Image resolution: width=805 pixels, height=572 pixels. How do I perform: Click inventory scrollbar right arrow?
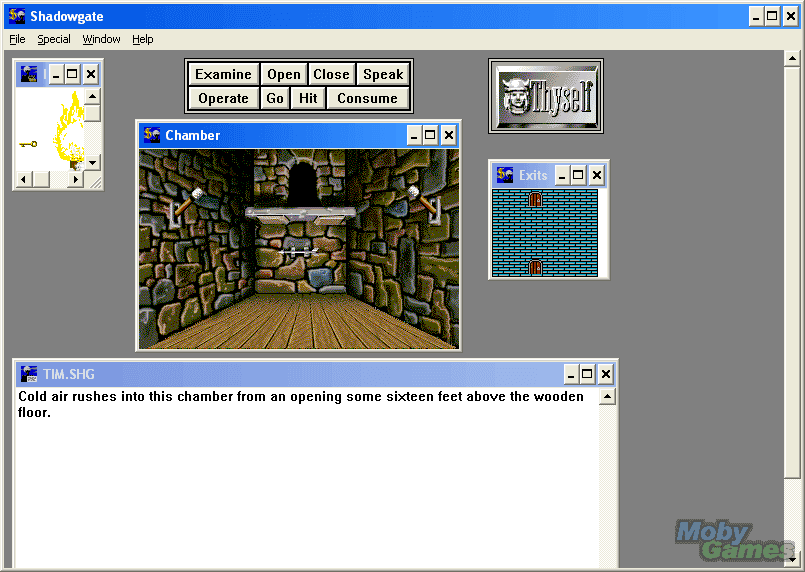(x=75, y=179)
